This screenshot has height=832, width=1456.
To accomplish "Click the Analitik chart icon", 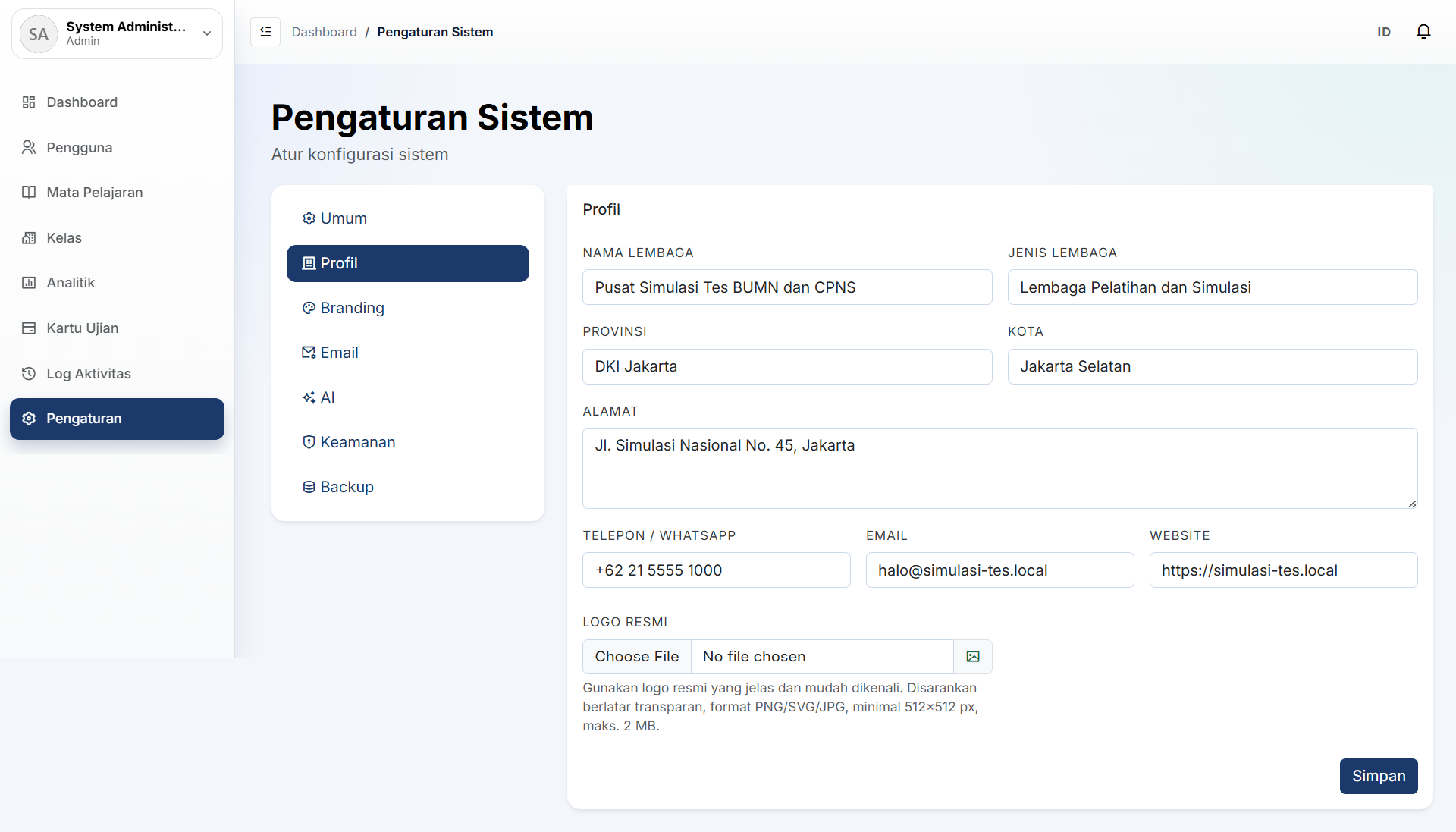I will (29, 283).
